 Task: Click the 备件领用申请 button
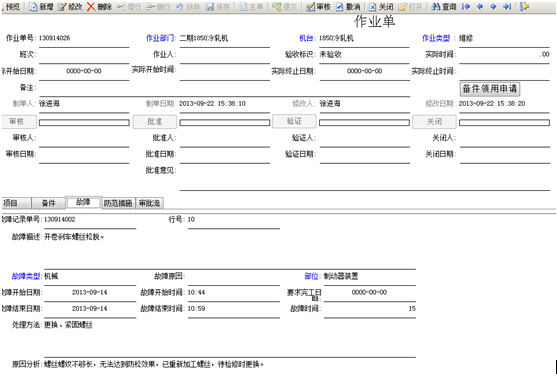click(x=490, y=89)
